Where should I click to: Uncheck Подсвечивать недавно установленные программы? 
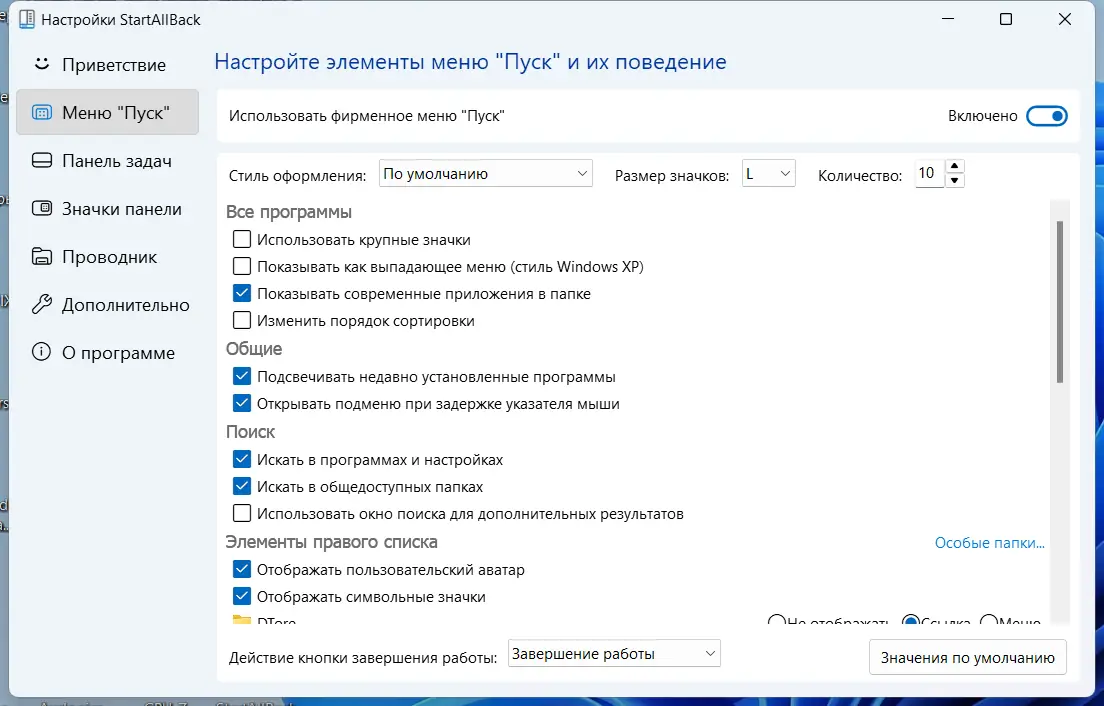(x=241, y=376)
